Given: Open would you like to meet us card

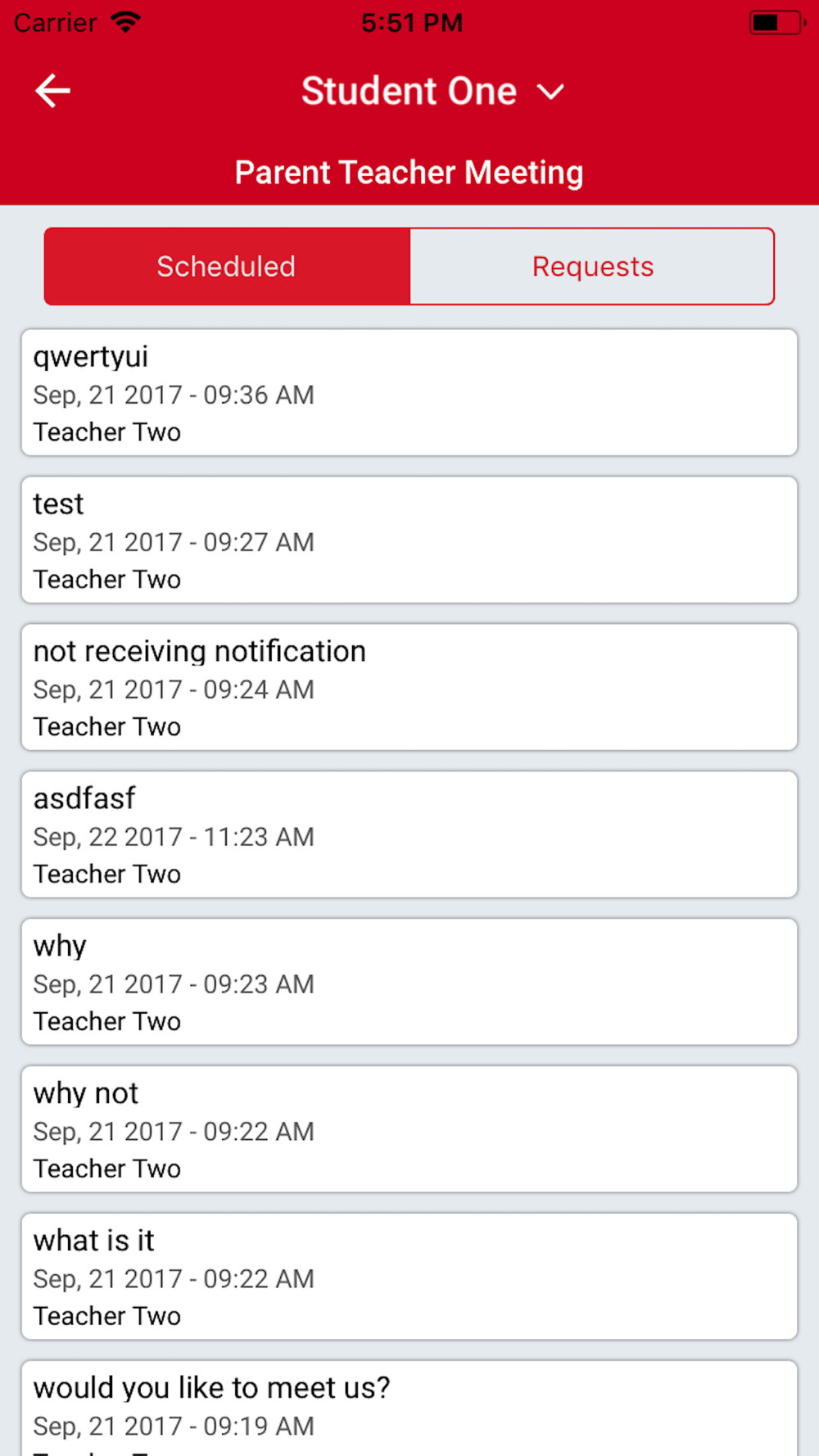Looking at the screenshot, I should click(409, 1409).
